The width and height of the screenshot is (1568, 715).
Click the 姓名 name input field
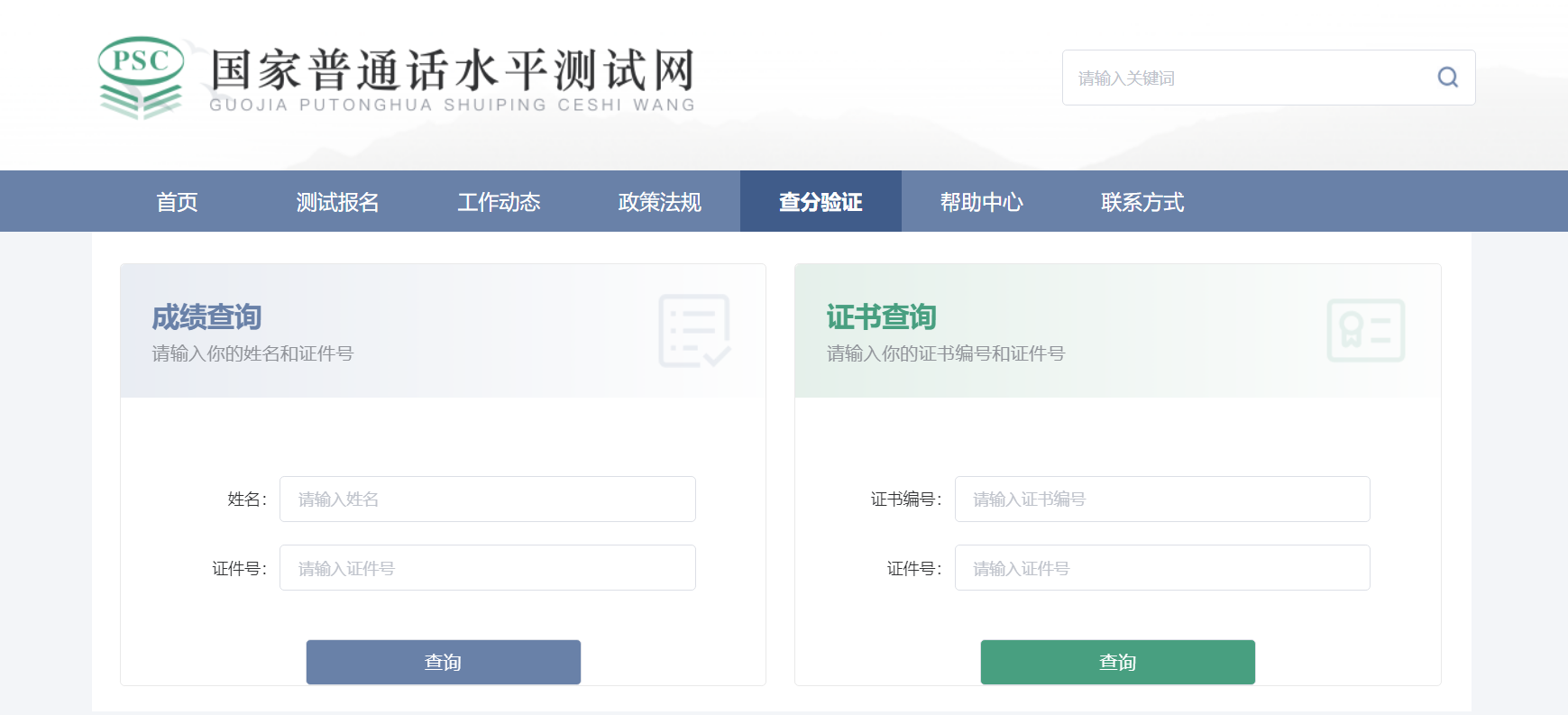tap(487, 500)
